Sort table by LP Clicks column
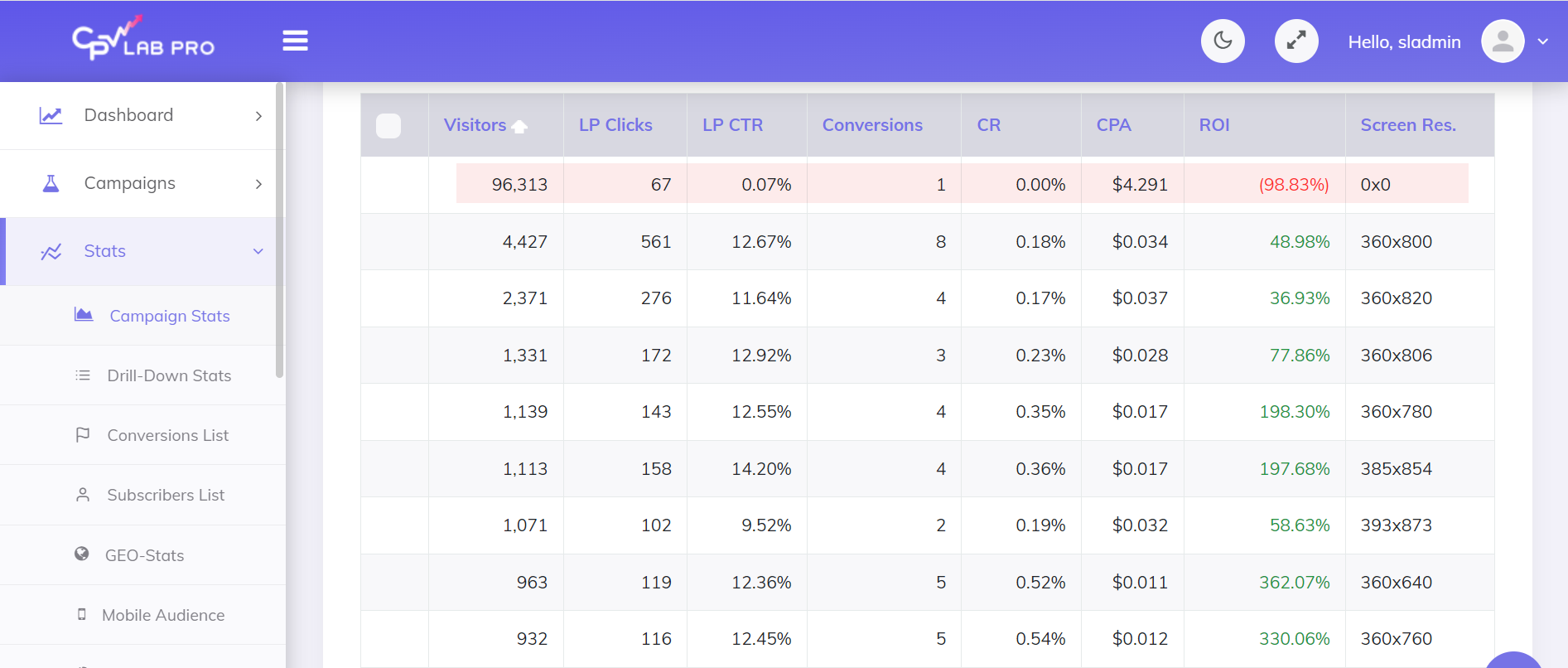 tap(615, 125)
